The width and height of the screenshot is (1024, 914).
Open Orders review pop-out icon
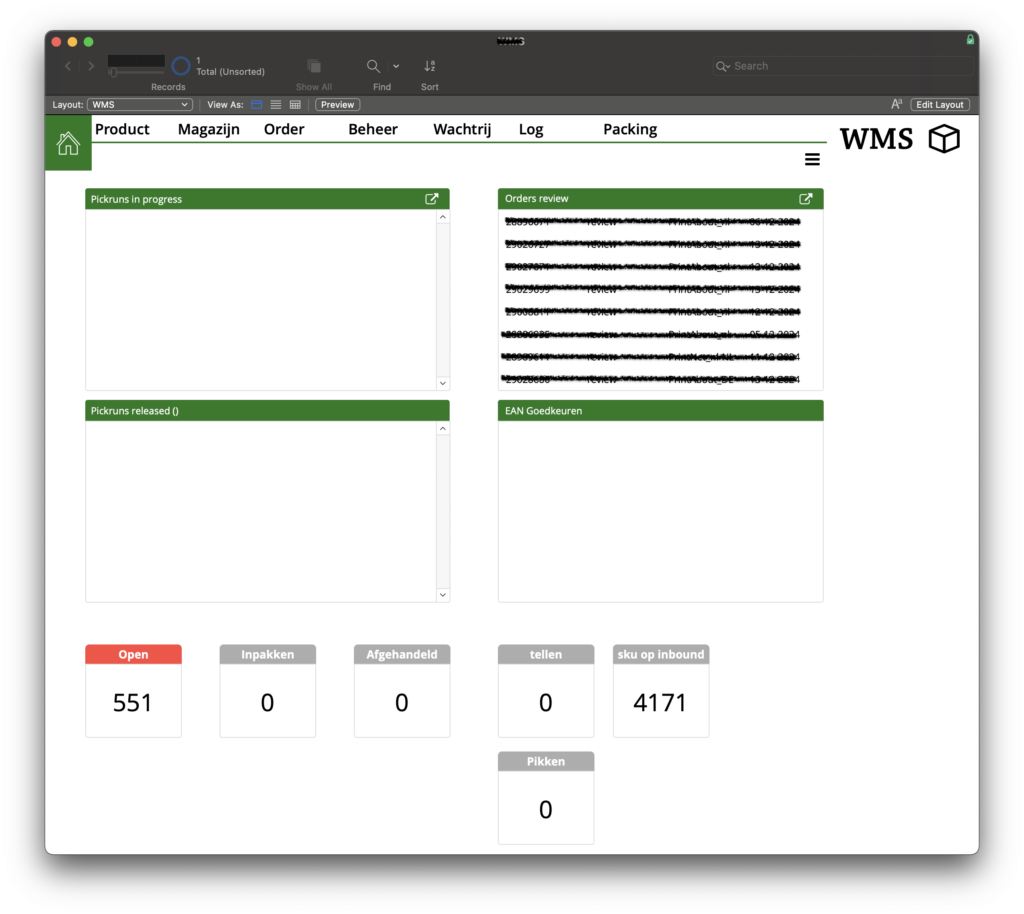click(806, 199)
